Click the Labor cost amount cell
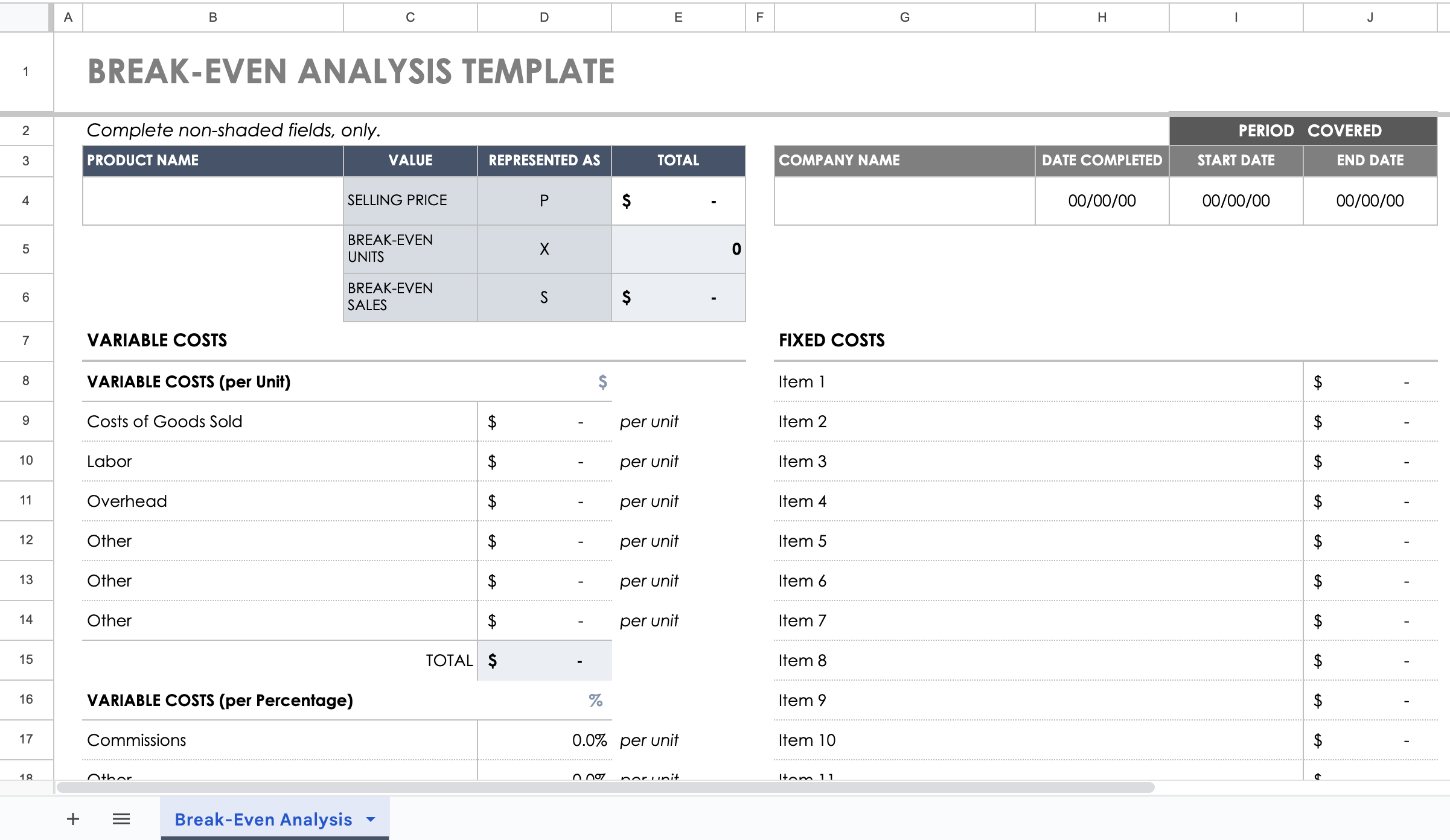This screenshot has height=840, width=1450. coord(544,461)
